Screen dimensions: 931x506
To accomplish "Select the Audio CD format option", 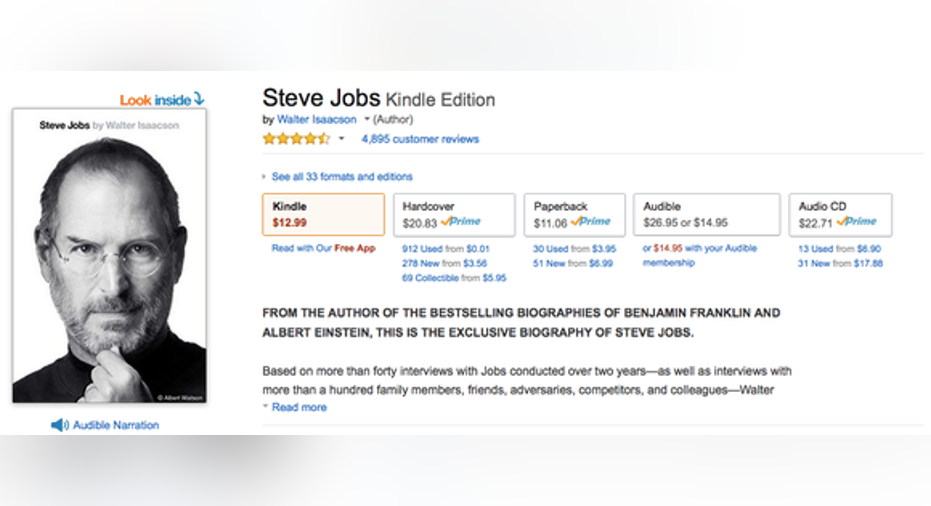I will pyautogui.click(x=840, y=214).
